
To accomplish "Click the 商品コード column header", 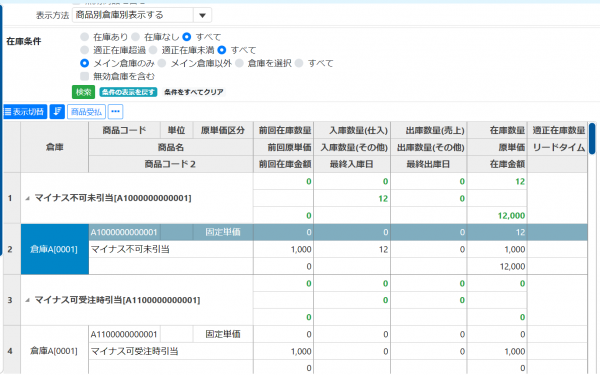I will [x=124, y=130].
